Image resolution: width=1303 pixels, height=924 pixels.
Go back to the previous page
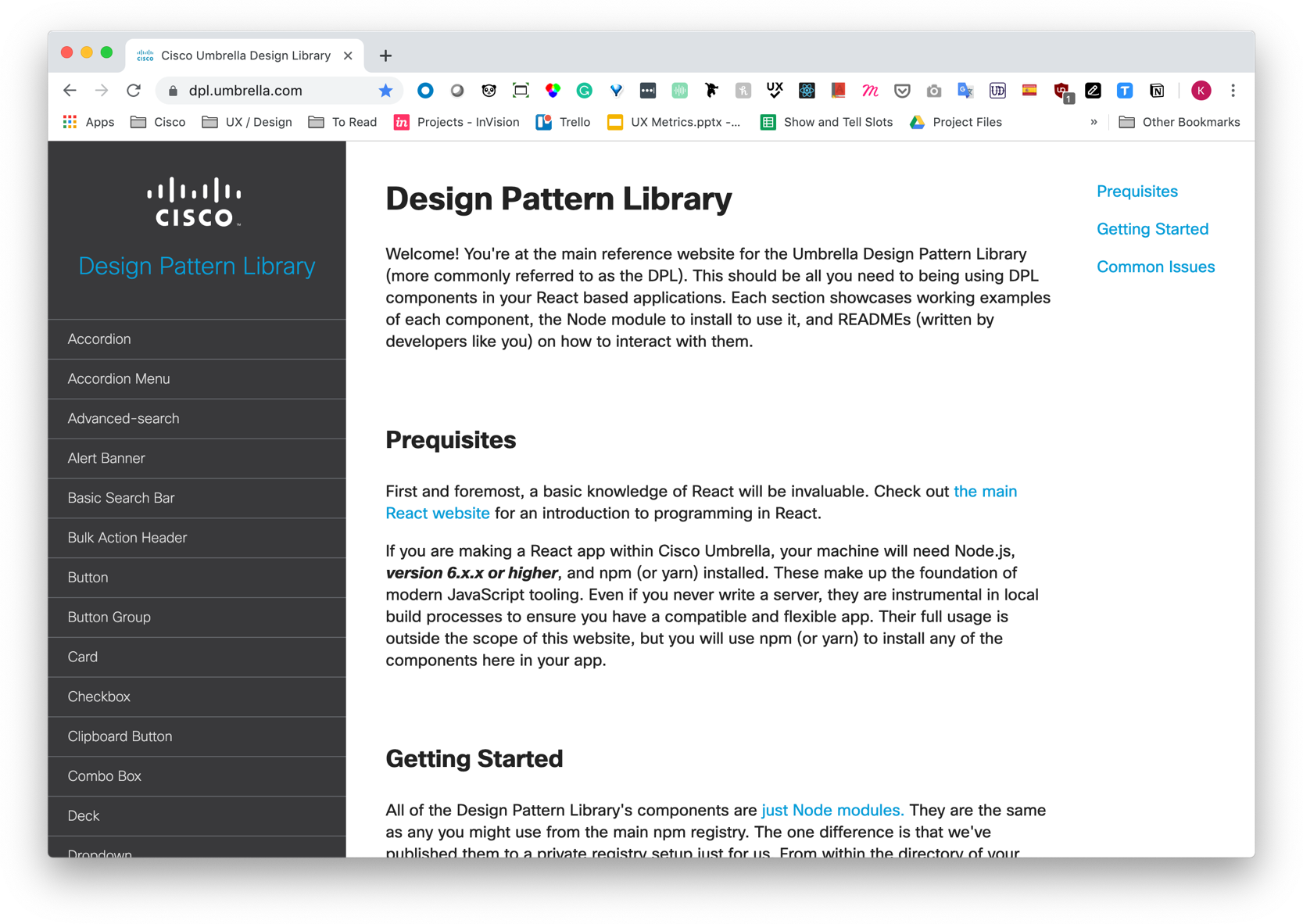pos(70,91)
